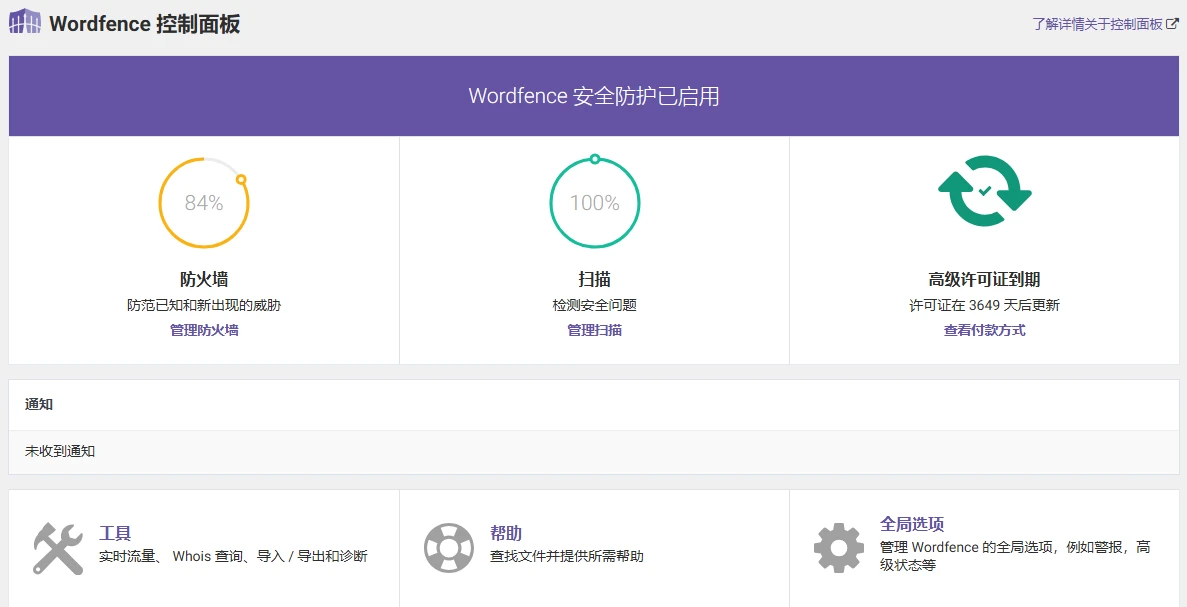Select the wrench icon next to 工具
The width and height of the screenshot is (1187, 607).
57,546
